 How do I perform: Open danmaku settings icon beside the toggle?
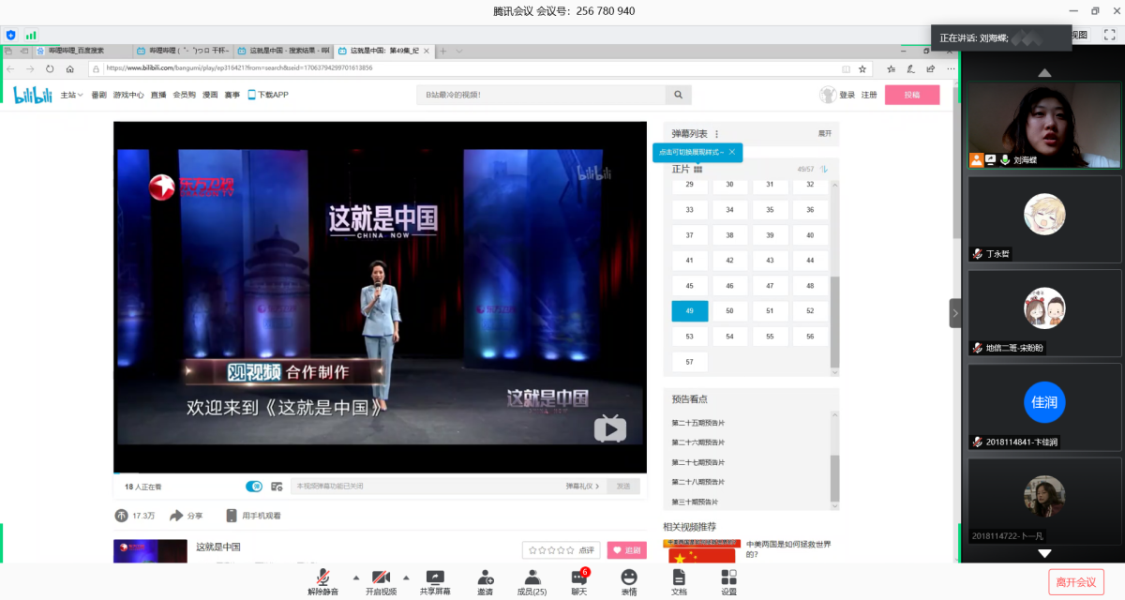(x=277, y=487)
